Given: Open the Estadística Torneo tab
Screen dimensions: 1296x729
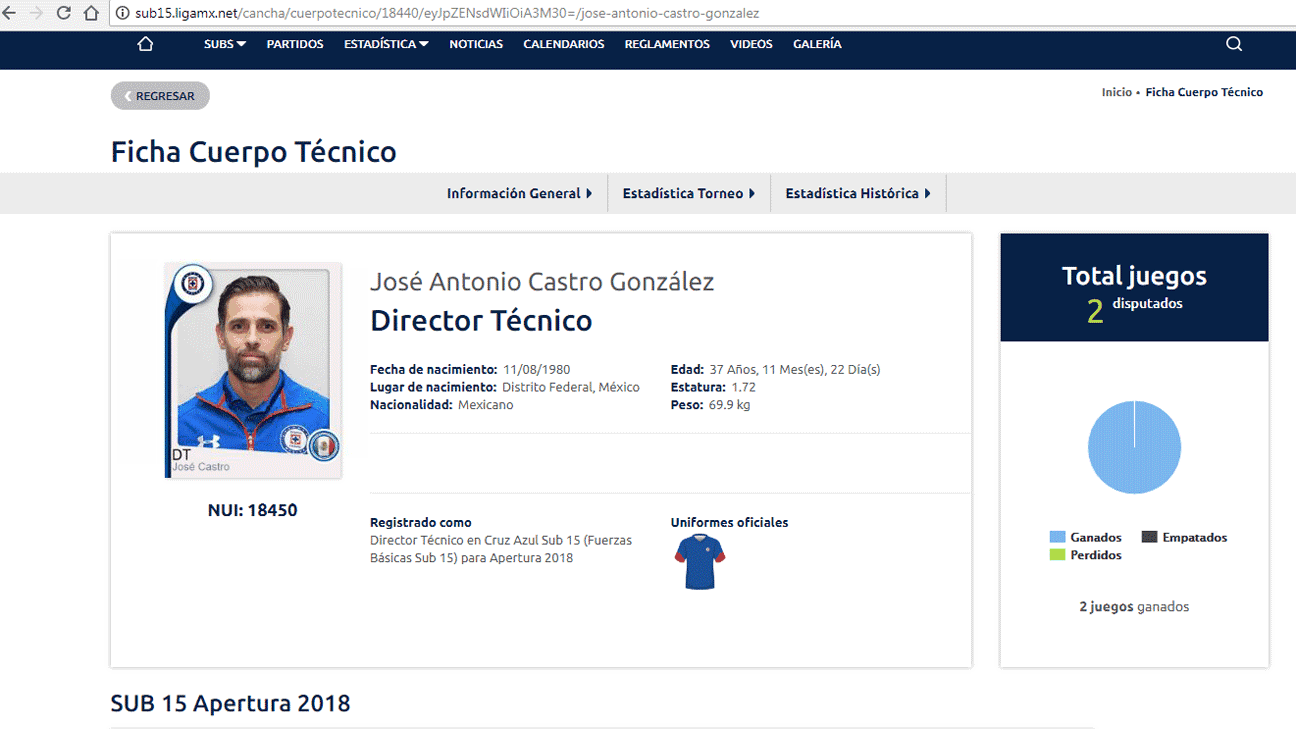Looking at the screenshot, I should click(688, 193).
